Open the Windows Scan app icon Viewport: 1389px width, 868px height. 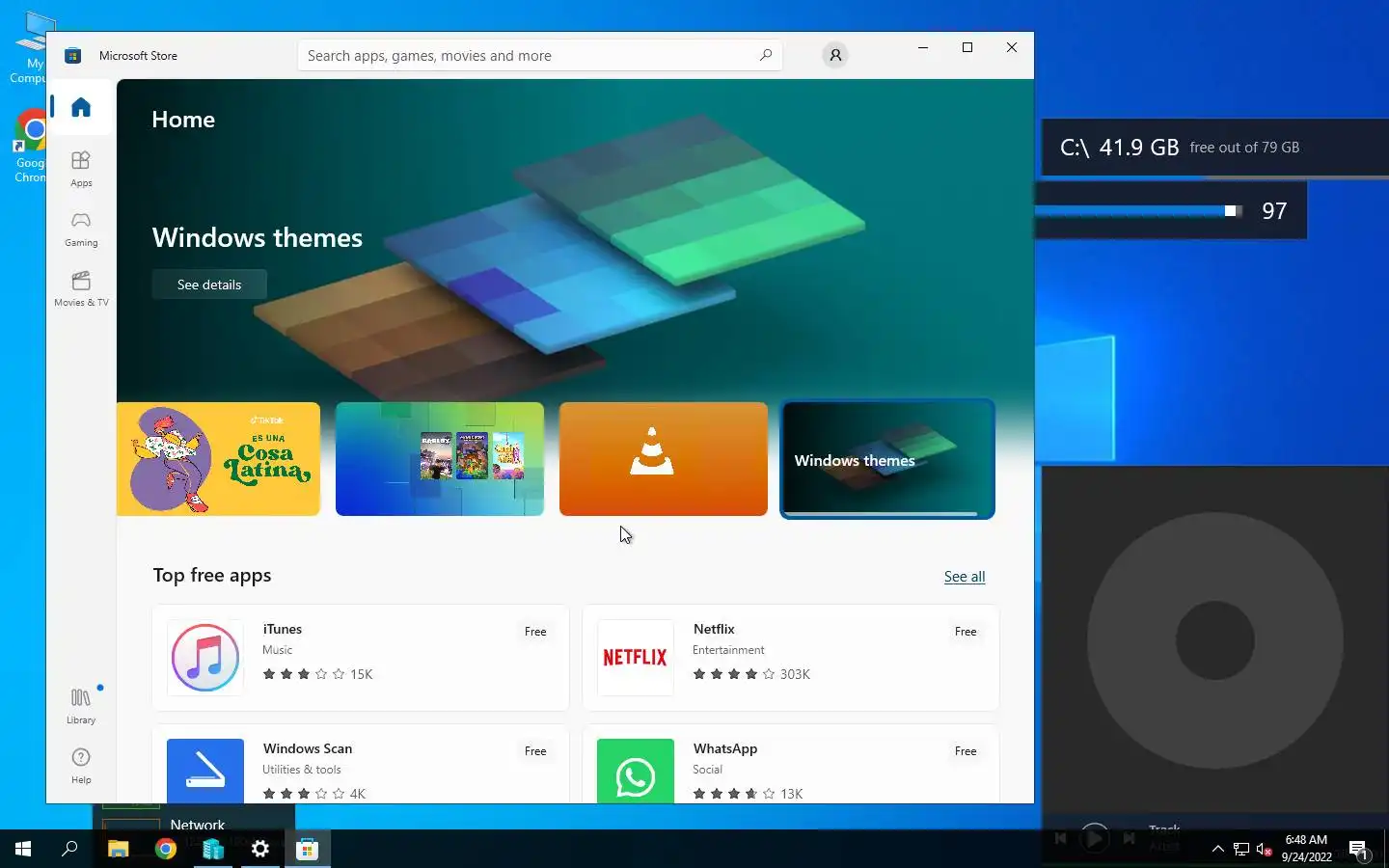pyautogui.click(x=205, y=772)
